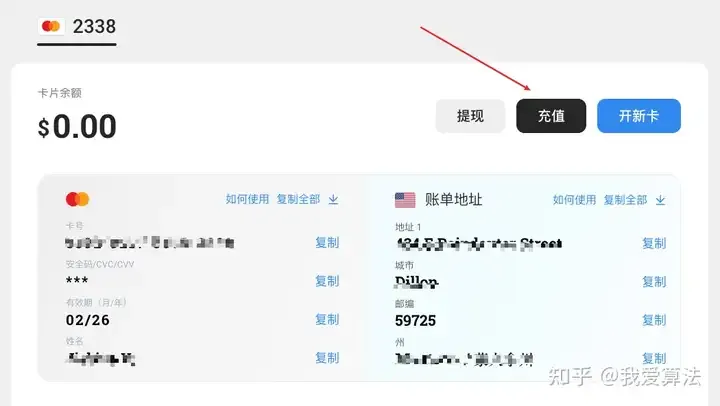
Task: Copy the address line 1 (地址 1)
Action: coord(654,243)
